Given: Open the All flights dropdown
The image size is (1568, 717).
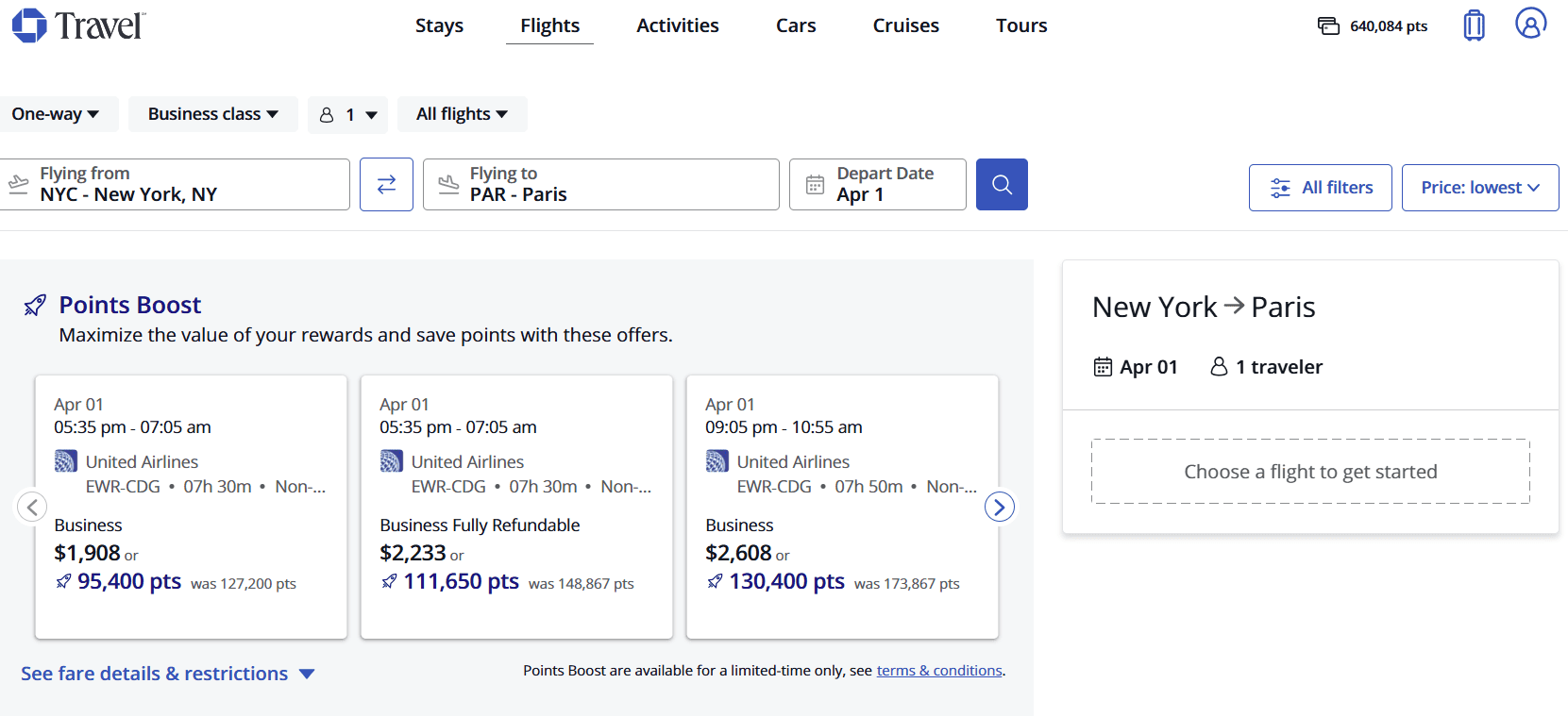Looking at the screenshot, I should tap(462, 114).
